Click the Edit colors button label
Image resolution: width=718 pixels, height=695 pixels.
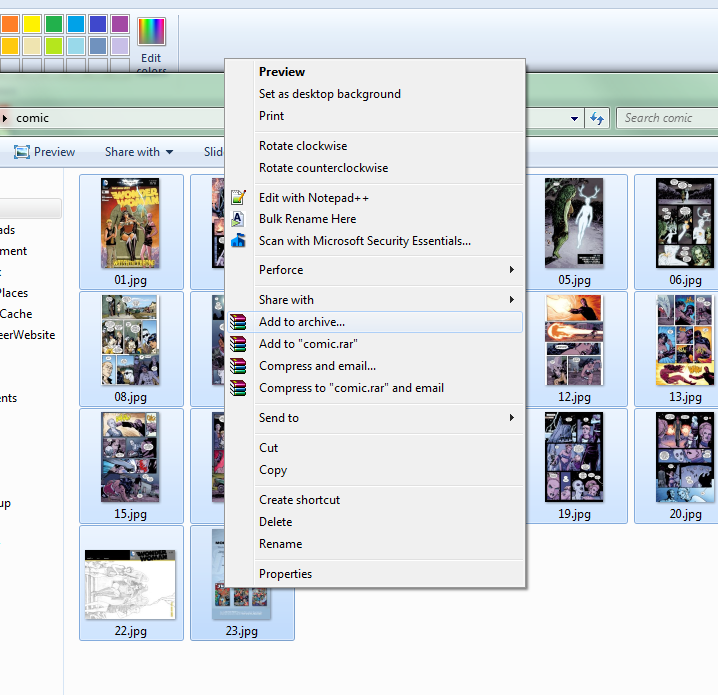click(x=151, y=64)
